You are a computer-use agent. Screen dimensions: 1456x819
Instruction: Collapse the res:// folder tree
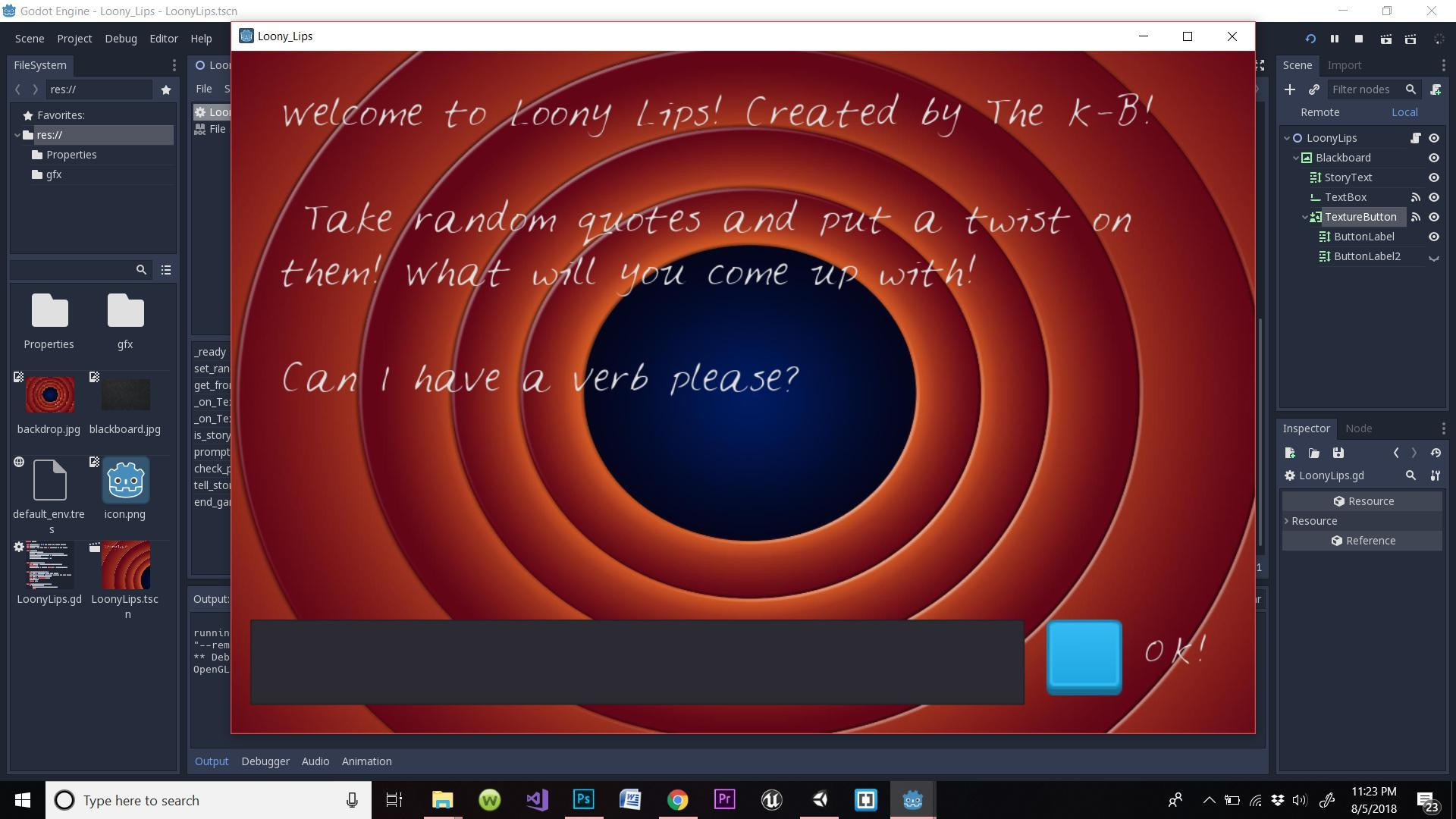(x=17, y=135)
